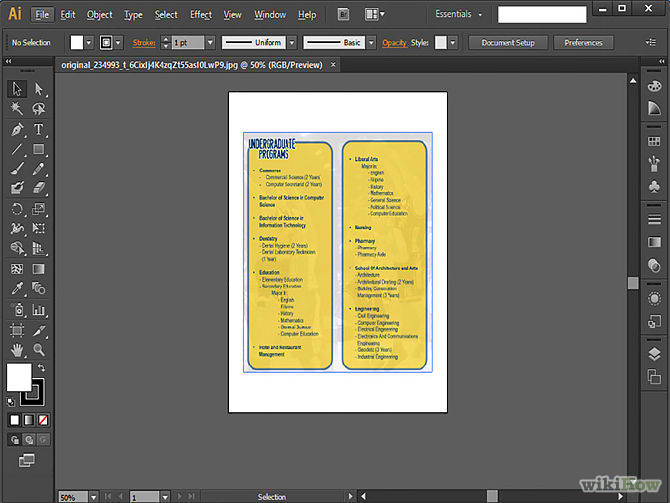Click Preferences button
This screenshot has height=503, width=670.
pyautogui.click(x=583, y=43)
